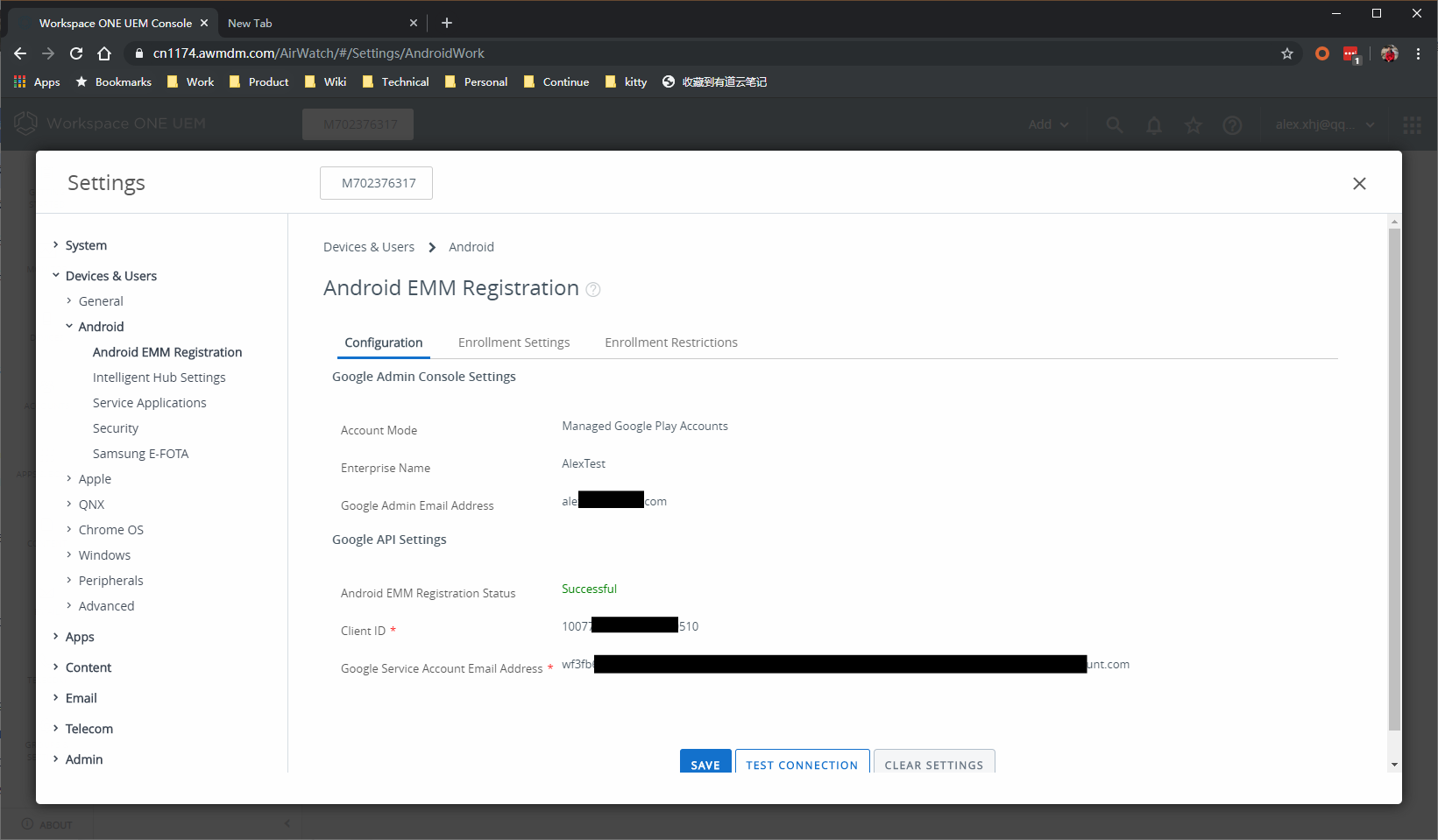Click the Android breadcrumb link
Image resolution: width=1438 pixels, height=840 pixels.
point(471,247)
